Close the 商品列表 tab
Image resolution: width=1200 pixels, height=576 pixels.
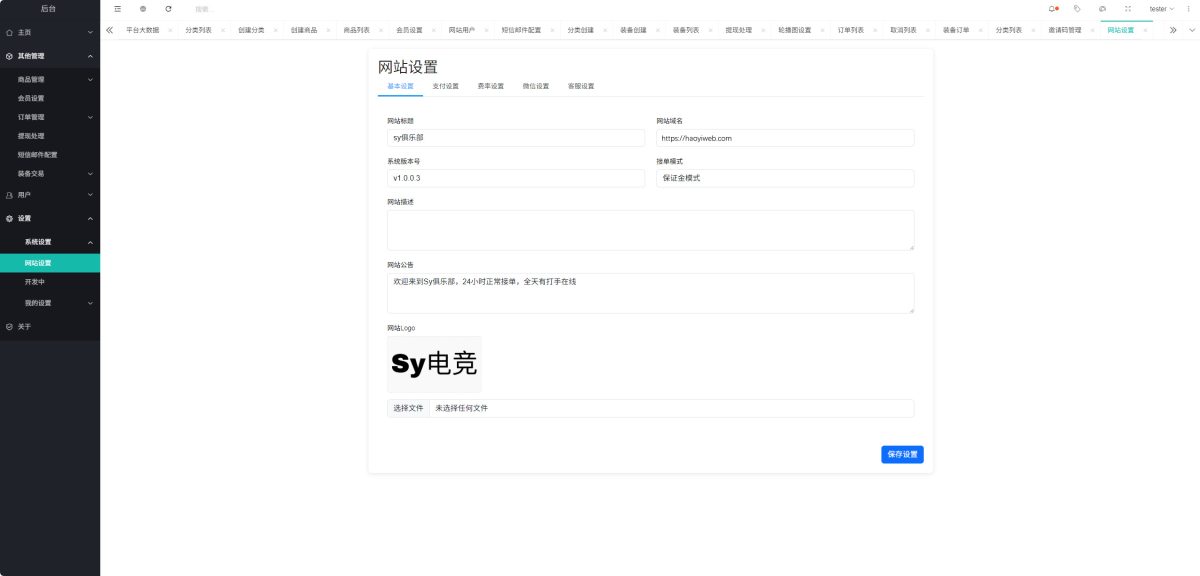pos(381,30)
